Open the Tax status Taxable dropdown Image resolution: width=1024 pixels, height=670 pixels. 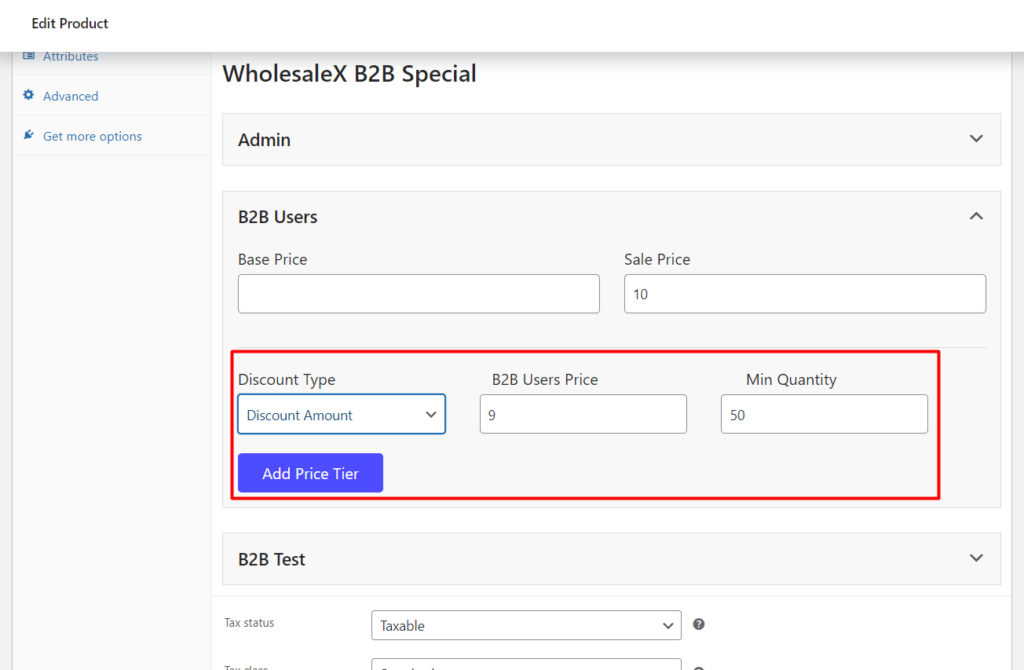coord(526,626)
